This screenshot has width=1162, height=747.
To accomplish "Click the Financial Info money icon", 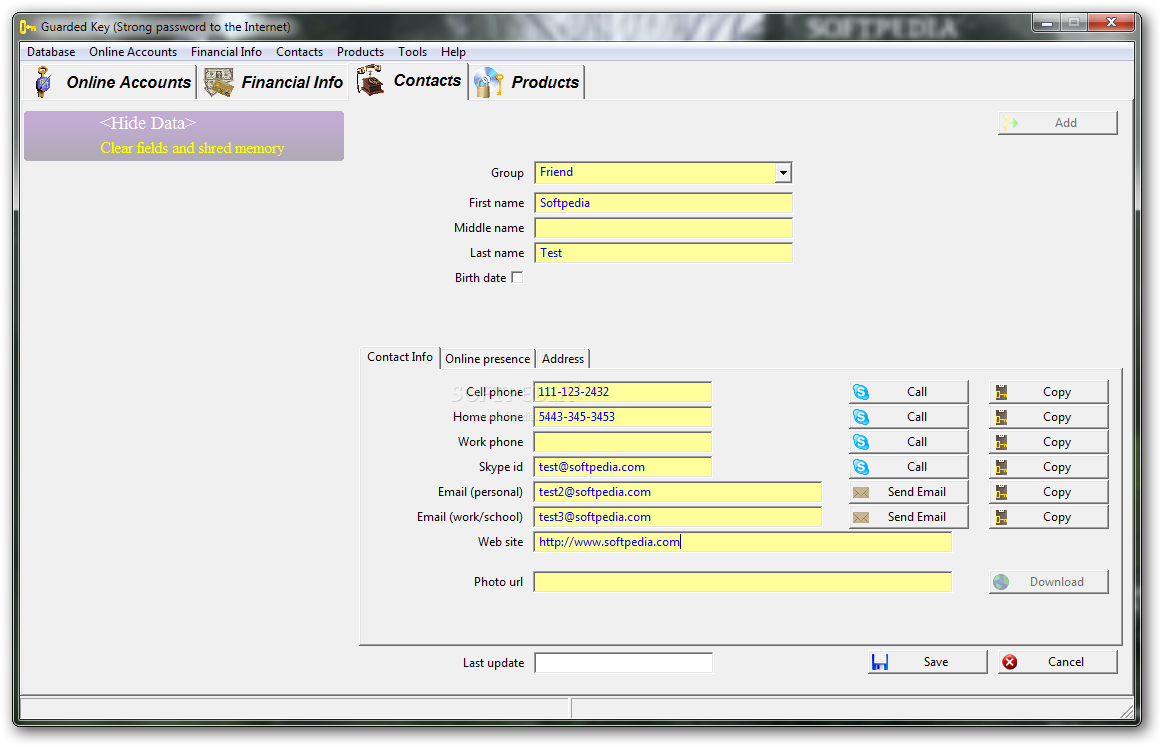I will (219, 82).
